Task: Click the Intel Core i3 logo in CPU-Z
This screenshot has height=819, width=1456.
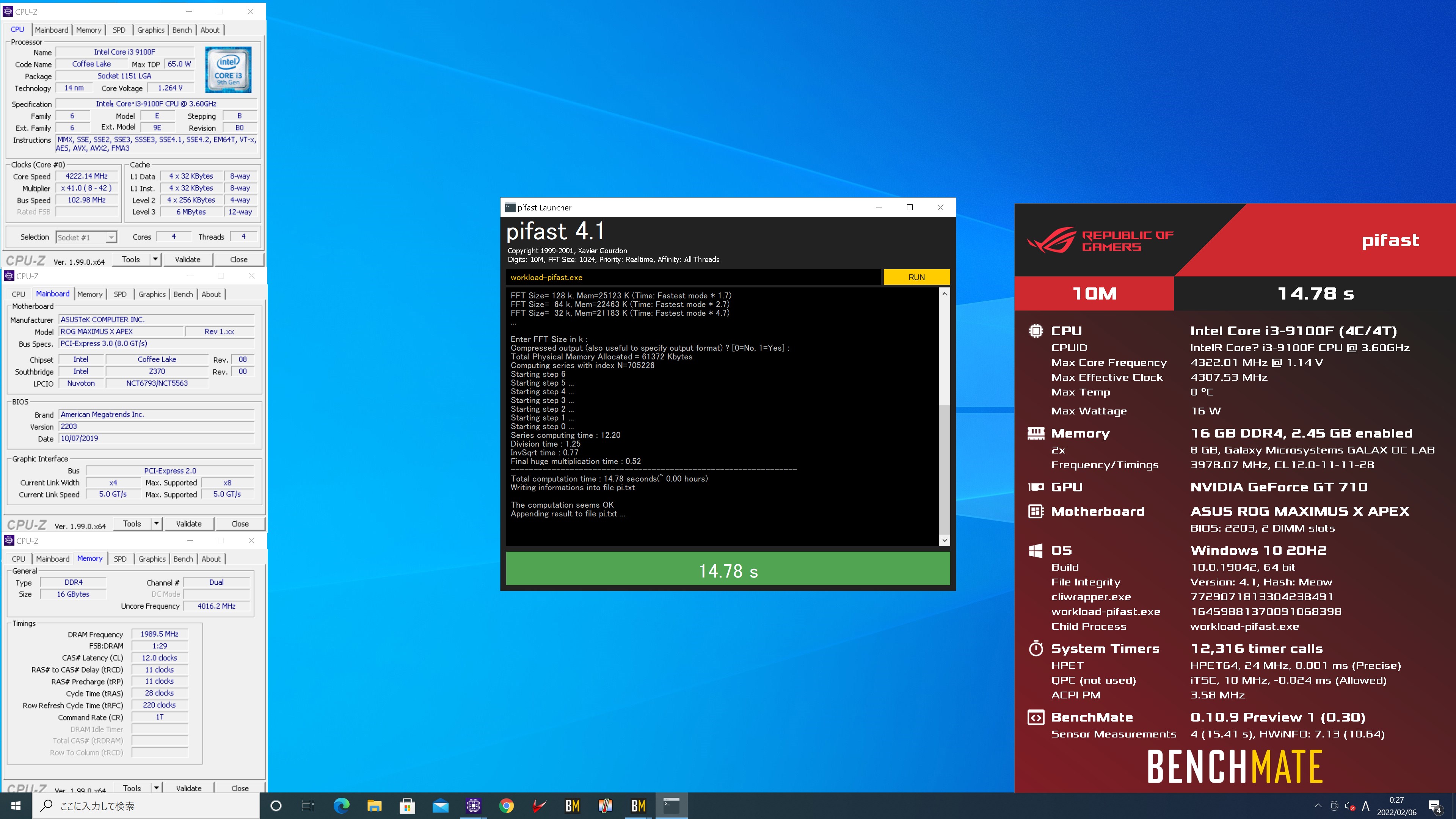Action: click(228, 70)
